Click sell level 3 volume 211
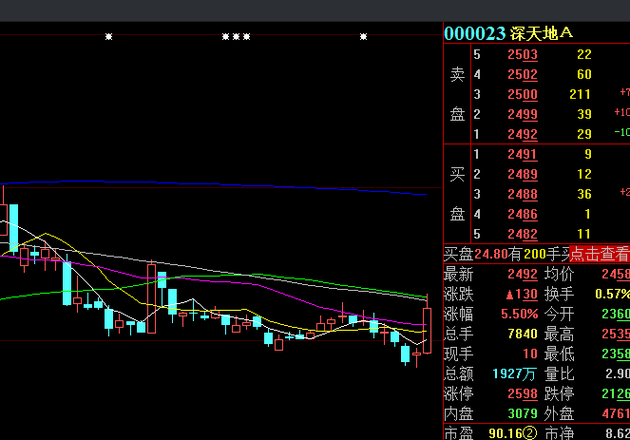The image size is (630, 440). pyautogui.click(x=580, y=94)
